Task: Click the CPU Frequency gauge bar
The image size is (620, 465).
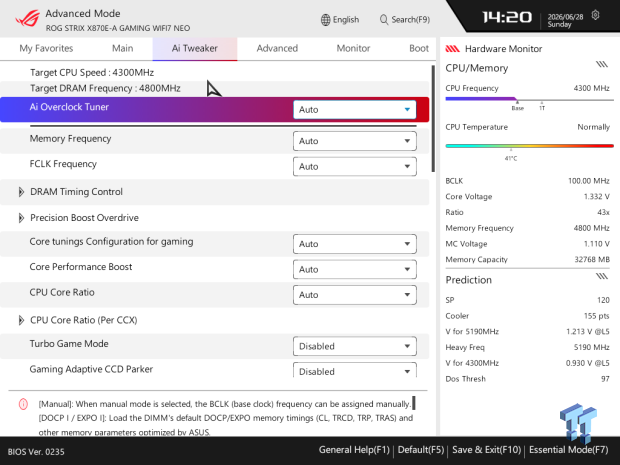Action: click(x=529, y=99)
